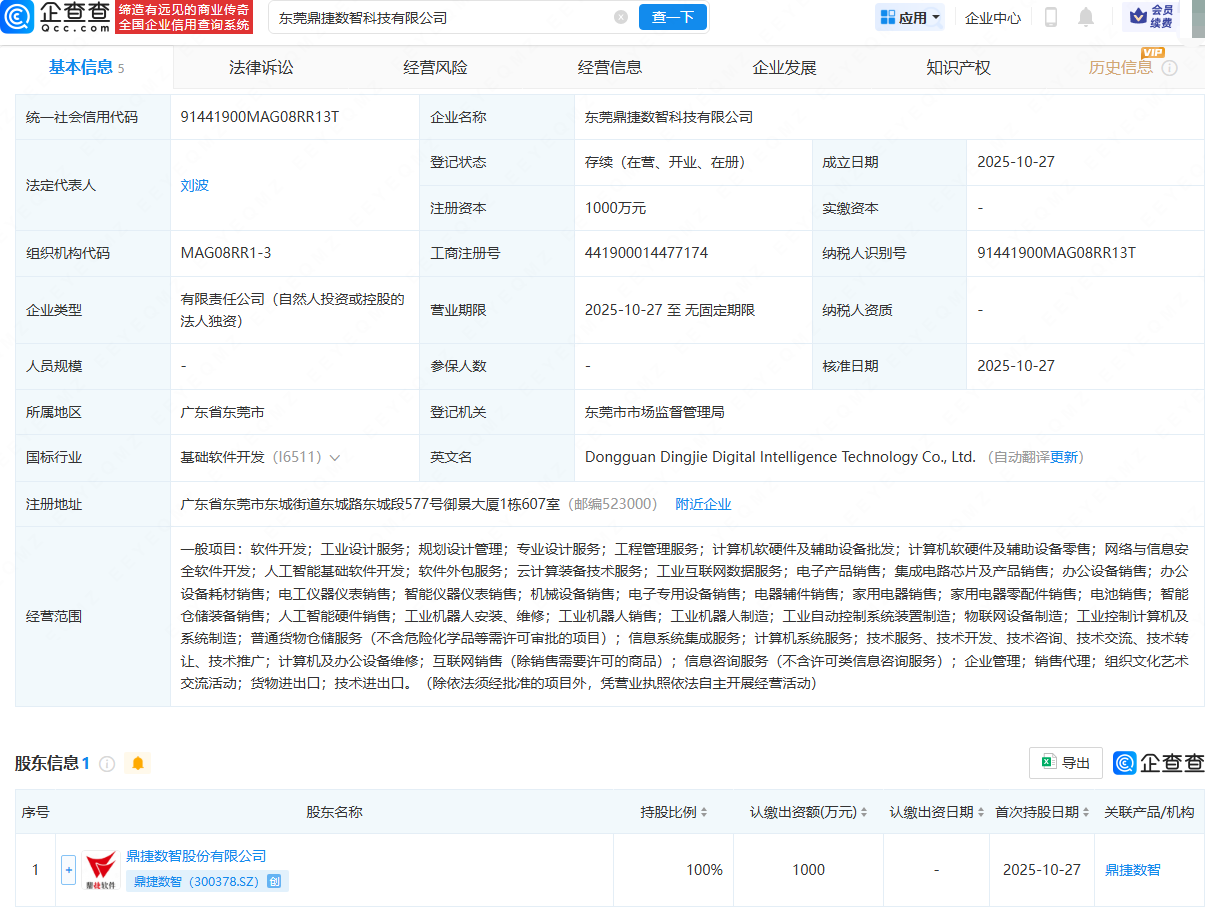The width and height of the screenshot is (1205, 907).
Task: Click the info icon next to 股东信息
Action: click(109, 762)
